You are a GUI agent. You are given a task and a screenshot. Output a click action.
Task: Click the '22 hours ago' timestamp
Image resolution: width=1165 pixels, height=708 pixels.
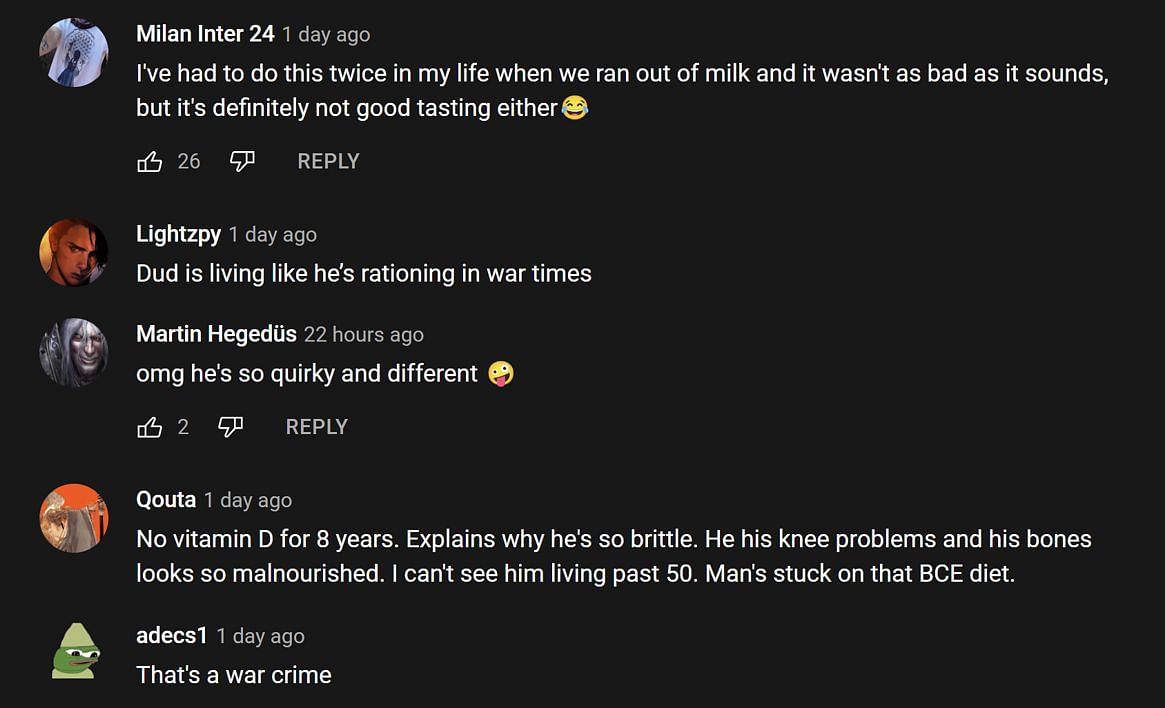(x=364, y=335)
